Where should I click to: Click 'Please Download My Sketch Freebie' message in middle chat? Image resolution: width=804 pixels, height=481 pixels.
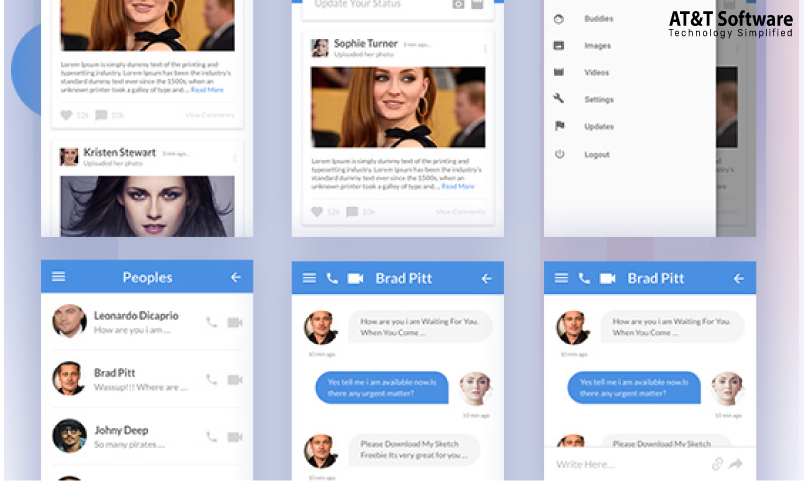point(414,450)
